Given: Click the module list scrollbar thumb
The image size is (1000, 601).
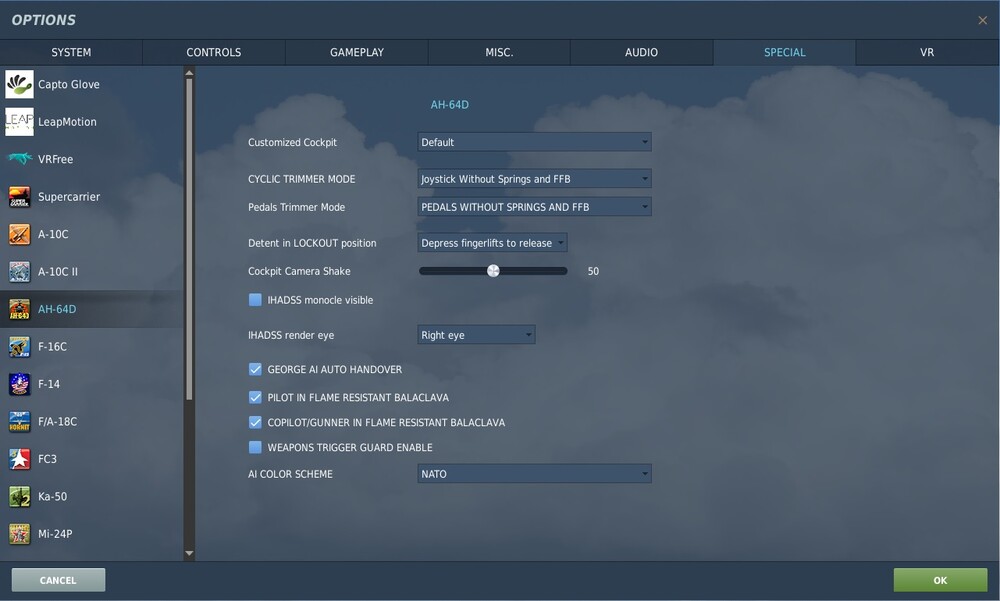Looking at the screenshot, I should 189,239.
